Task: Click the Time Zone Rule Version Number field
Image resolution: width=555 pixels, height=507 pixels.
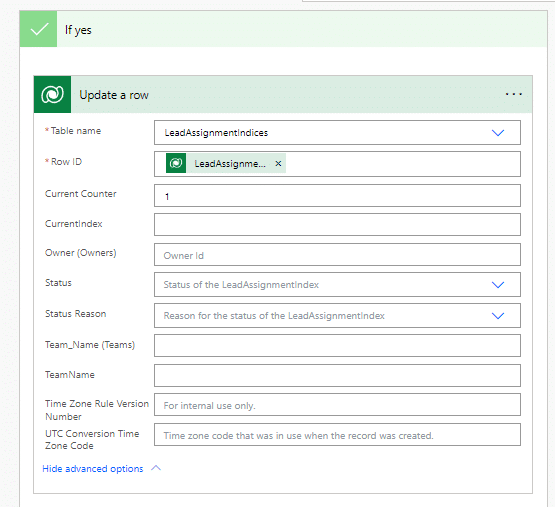Action: pyautogui.click(x=337, y=405)
